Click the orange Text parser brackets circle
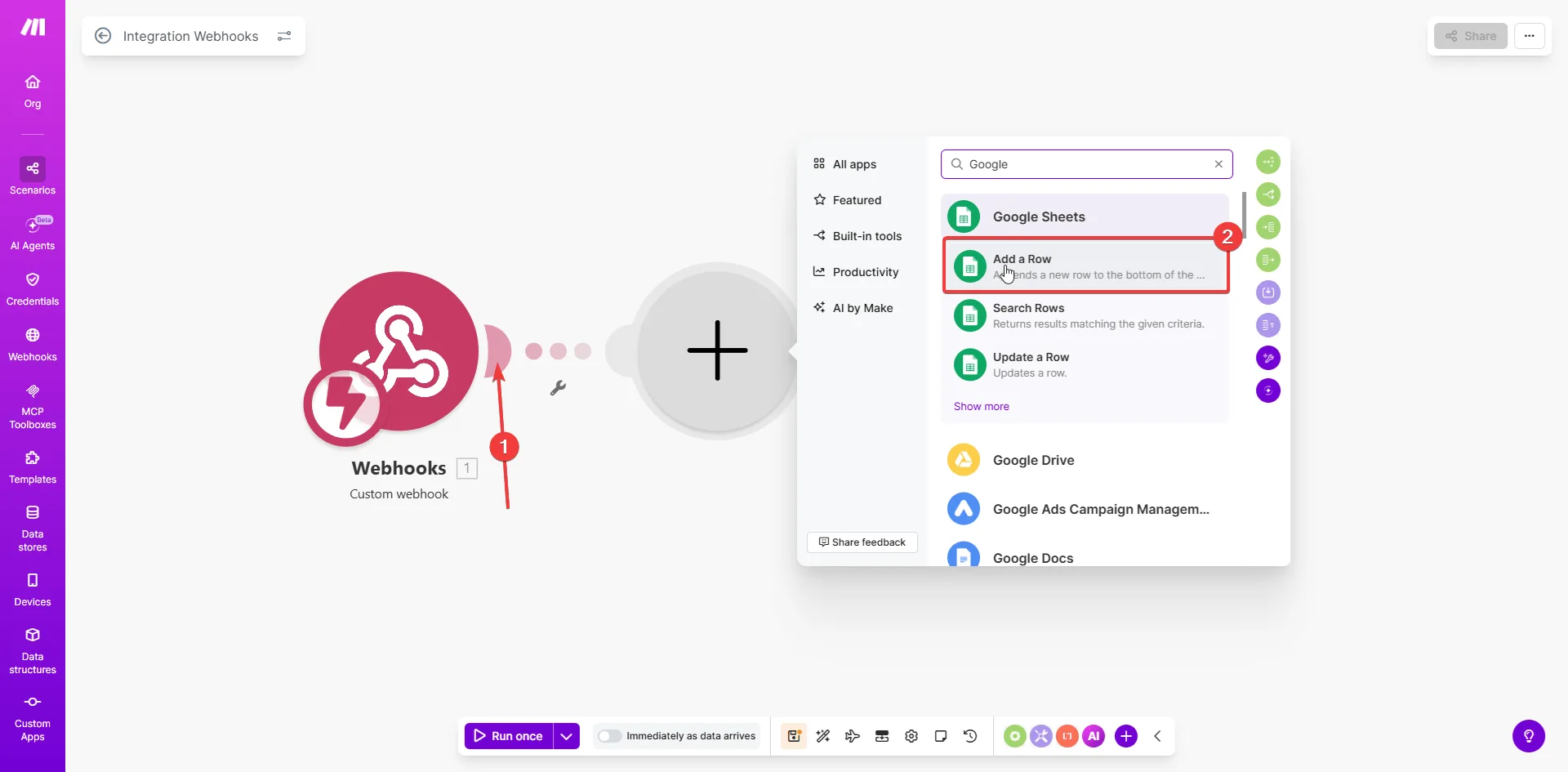 (1067, 736)
